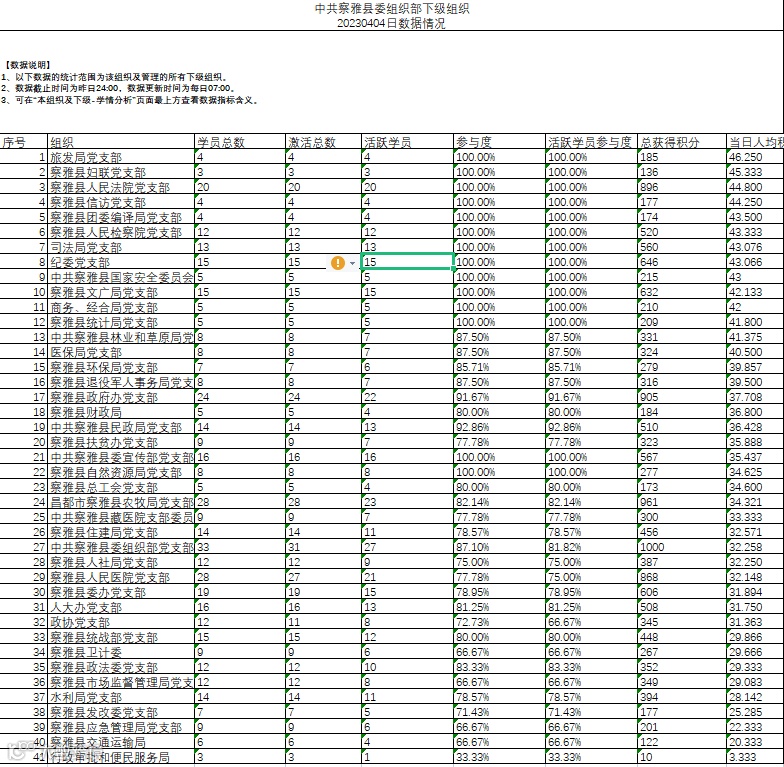Select cell 察雅县妇联党支部
The image size is (784, 767).
click(121, 172)
